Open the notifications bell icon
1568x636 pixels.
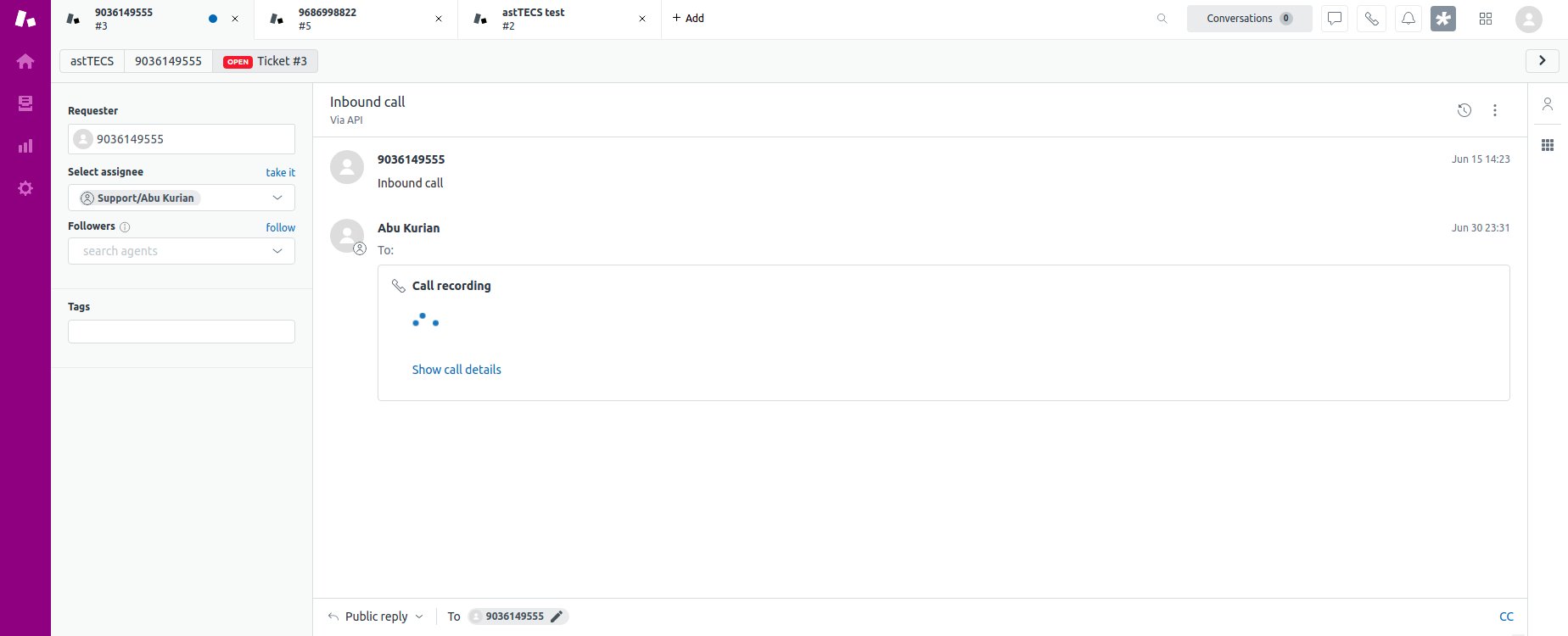coord(1408,19)
